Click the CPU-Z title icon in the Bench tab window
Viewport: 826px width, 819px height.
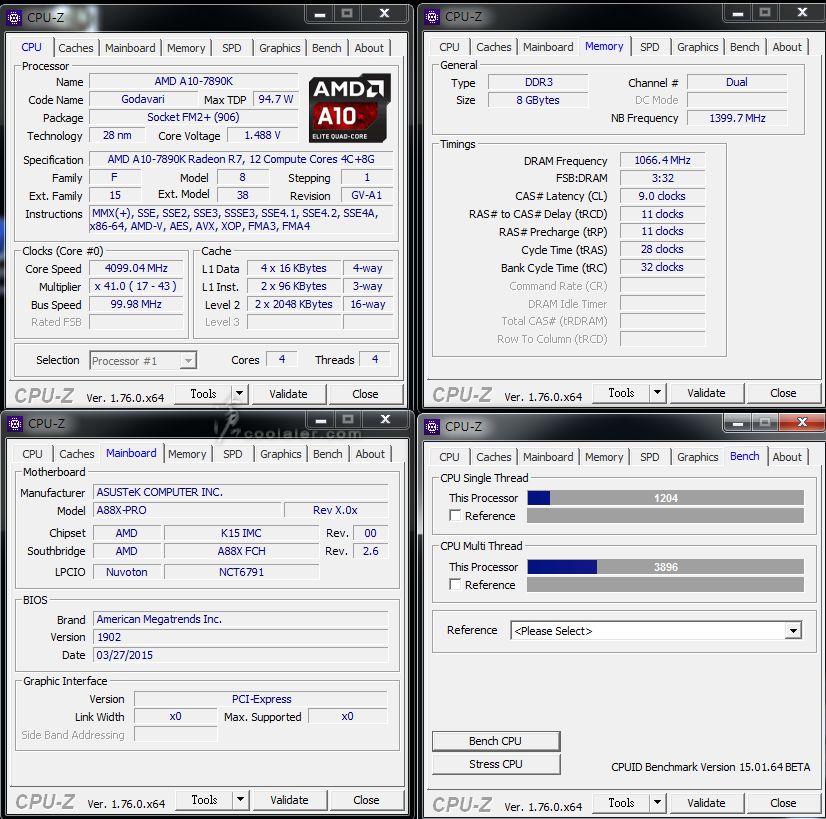click(433, 425)
